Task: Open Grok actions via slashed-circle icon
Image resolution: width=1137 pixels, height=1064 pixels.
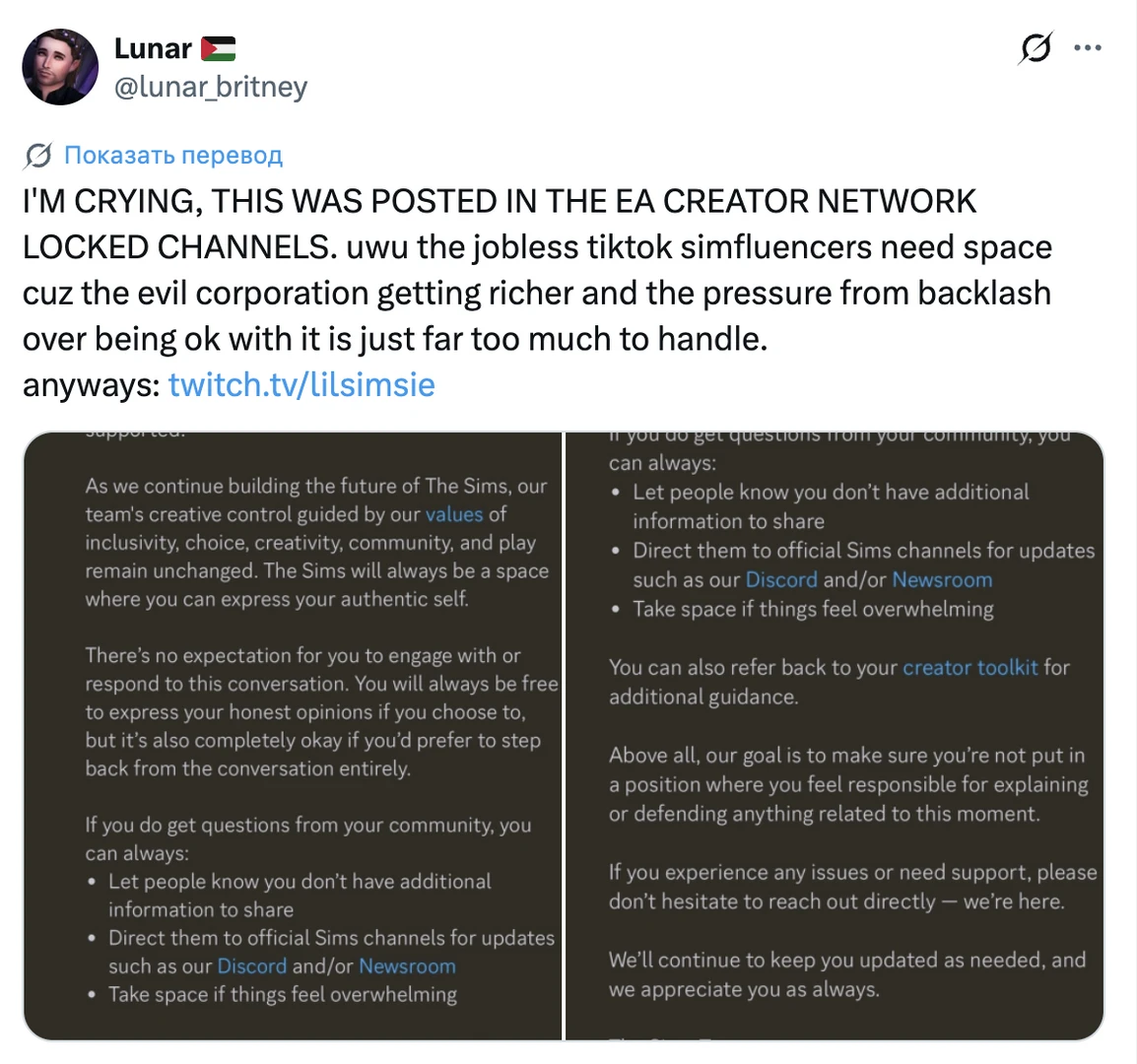Action: pos(1035,47)
